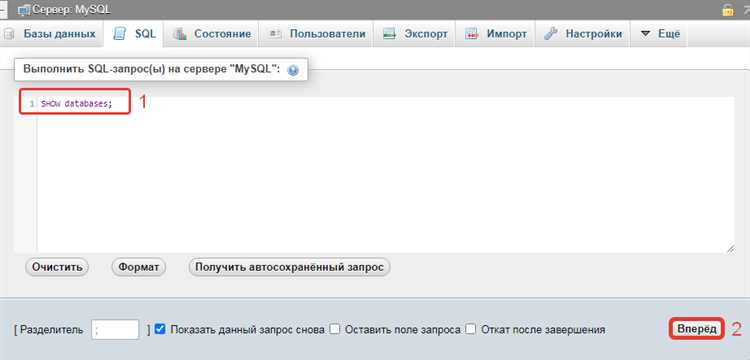The width and height of the screenshot is (750, 360).
Task: Click the padlock icon in the header
Action: [728, 10]
